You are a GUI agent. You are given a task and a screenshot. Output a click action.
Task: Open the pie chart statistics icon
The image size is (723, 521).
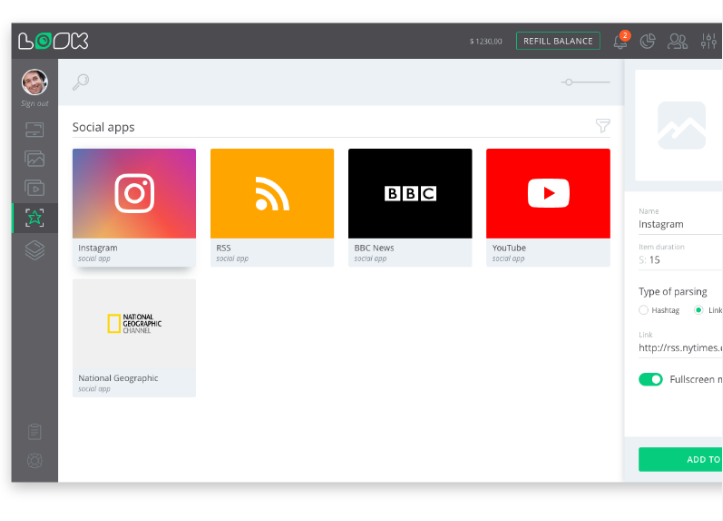tap(648, 41)
